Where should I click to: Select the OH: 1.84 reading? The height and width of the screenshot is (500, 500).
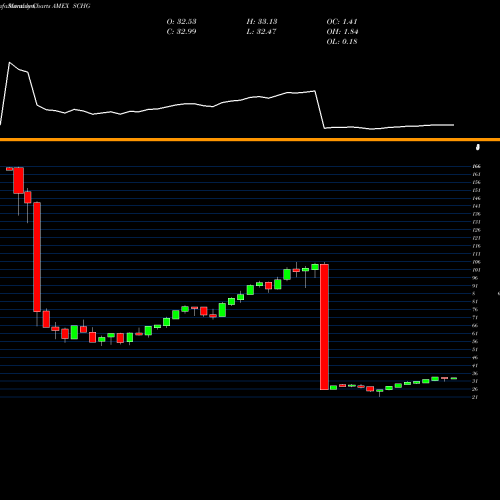tap(342, 32)
